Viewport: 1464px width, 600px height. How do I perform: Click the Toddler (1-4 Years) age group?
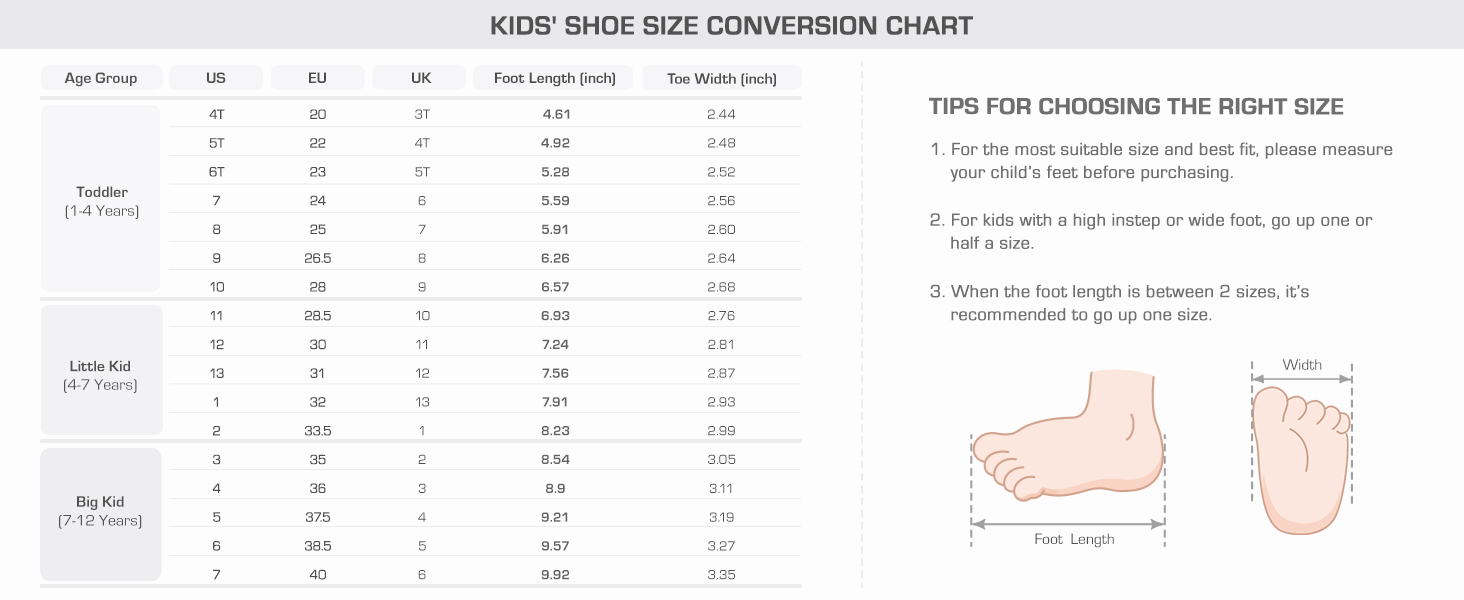tap(101, 200)
